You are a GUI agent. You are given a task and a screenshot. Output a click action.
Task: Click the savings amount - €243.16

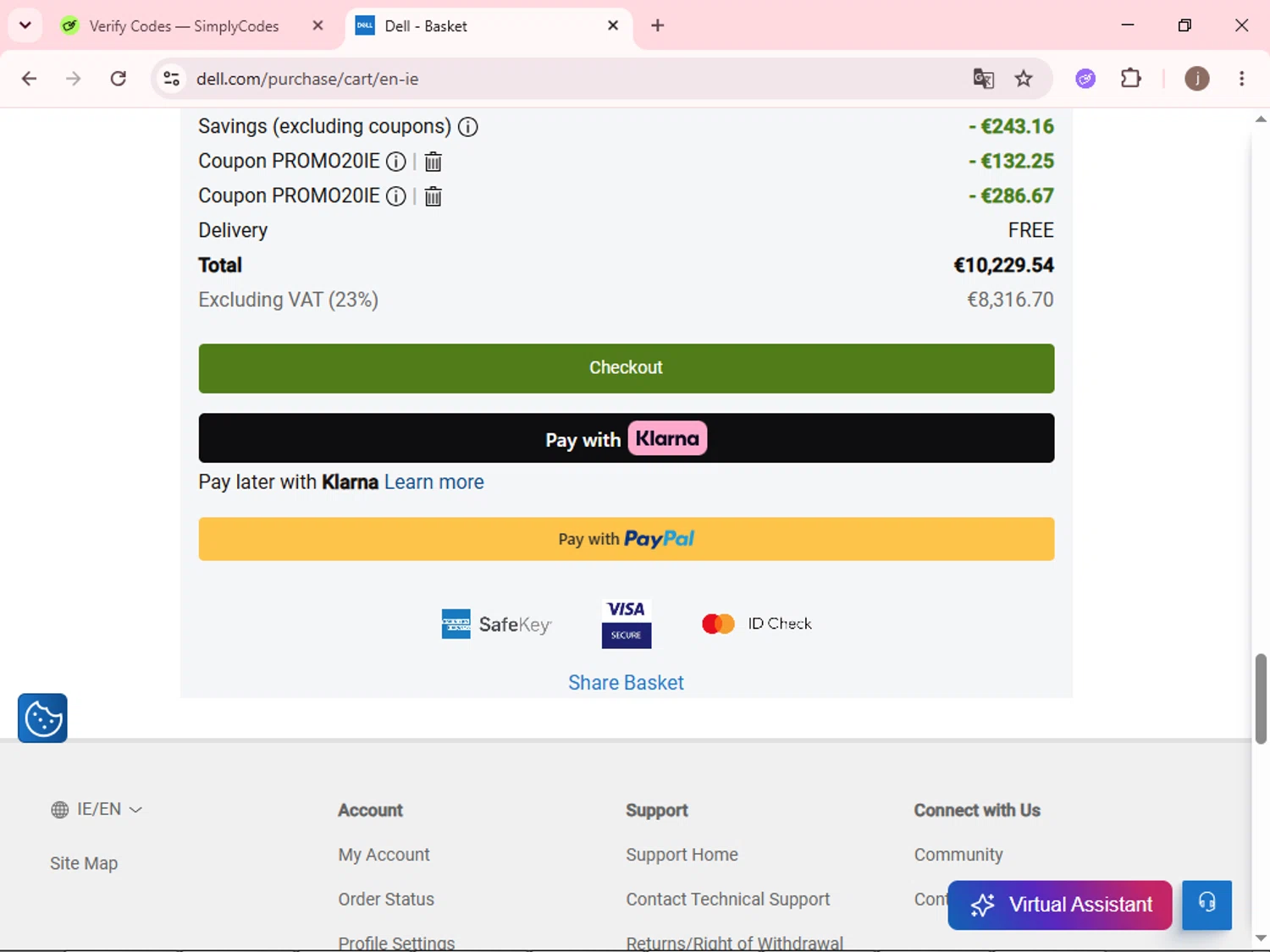tap(1011, 127)
